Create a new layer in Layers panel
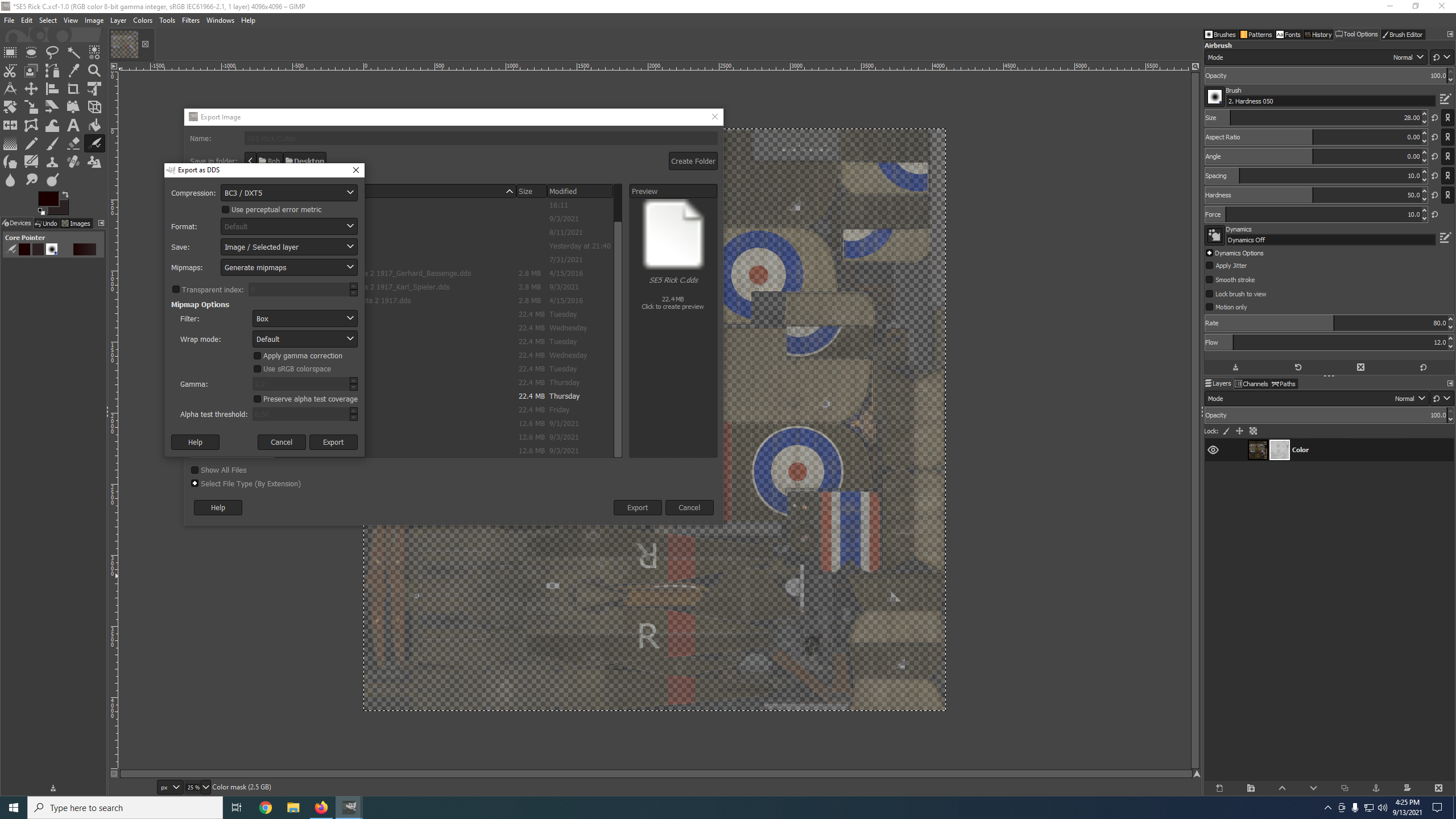 click(1219, 788)
